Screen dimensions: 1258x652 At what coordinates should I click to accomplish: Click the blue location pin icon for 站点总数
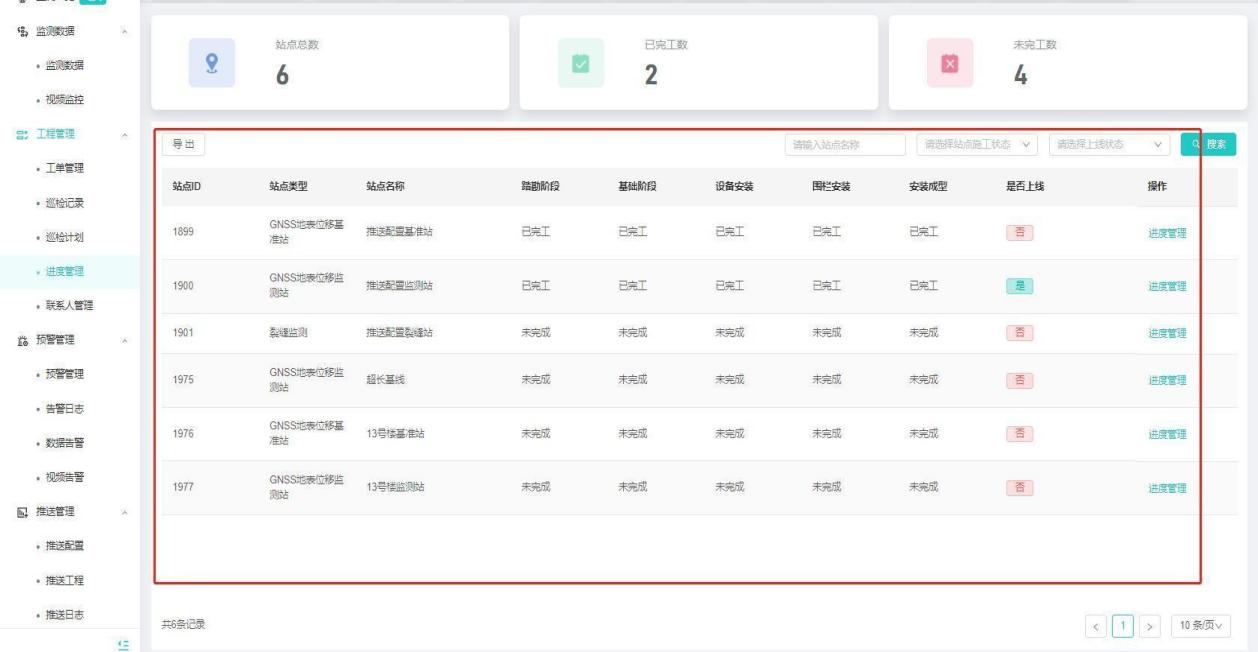tap(211, 62)
